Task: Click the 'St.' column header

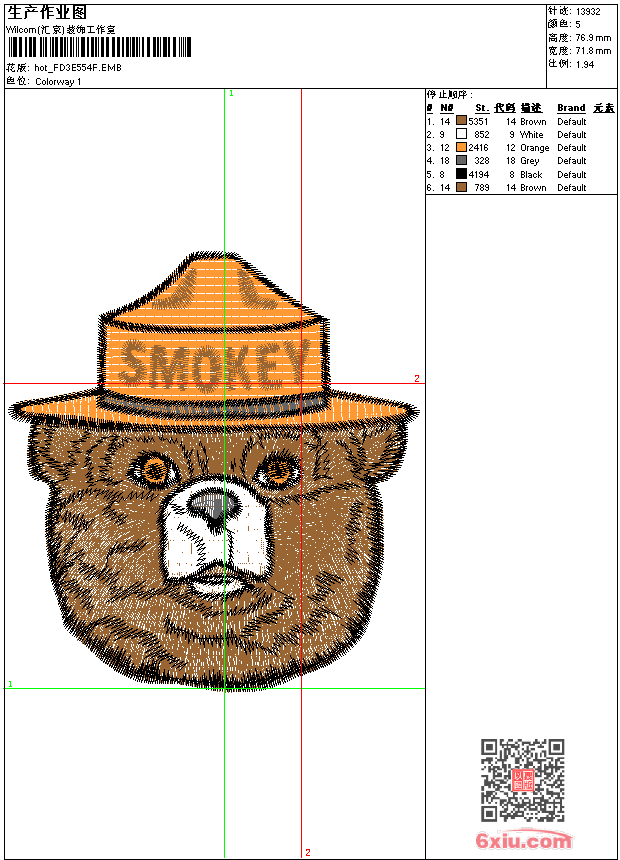Action: 482,108
